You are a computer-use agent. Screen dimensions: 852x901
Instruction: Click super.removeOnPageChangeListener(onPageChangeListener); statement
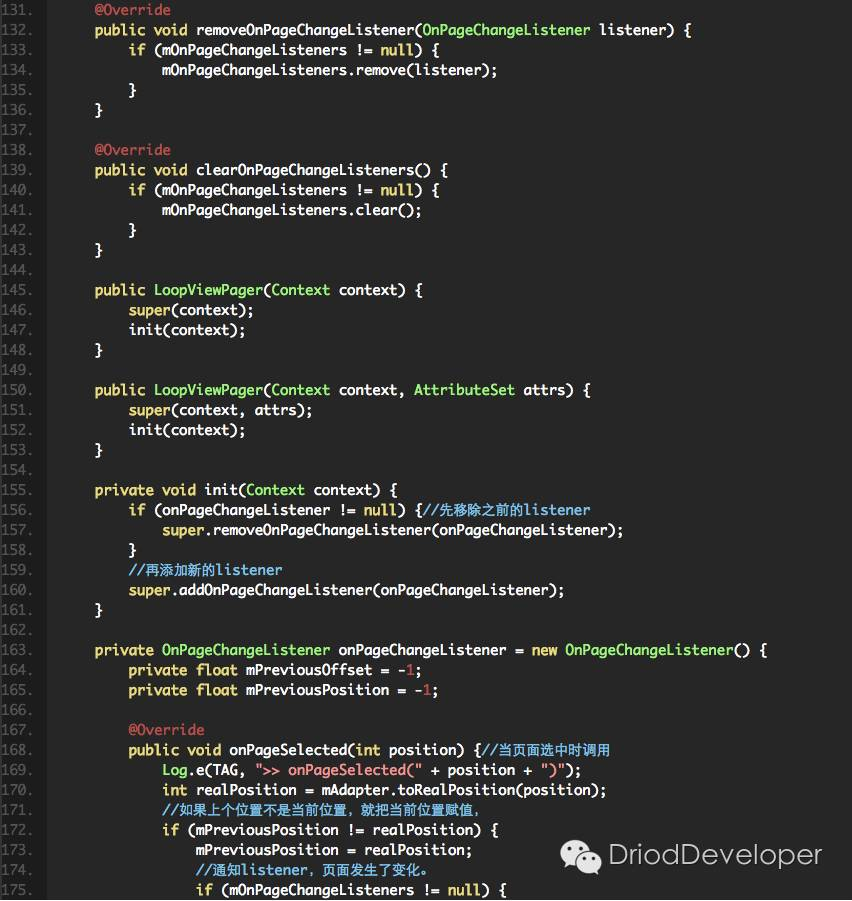coord(392,530)
